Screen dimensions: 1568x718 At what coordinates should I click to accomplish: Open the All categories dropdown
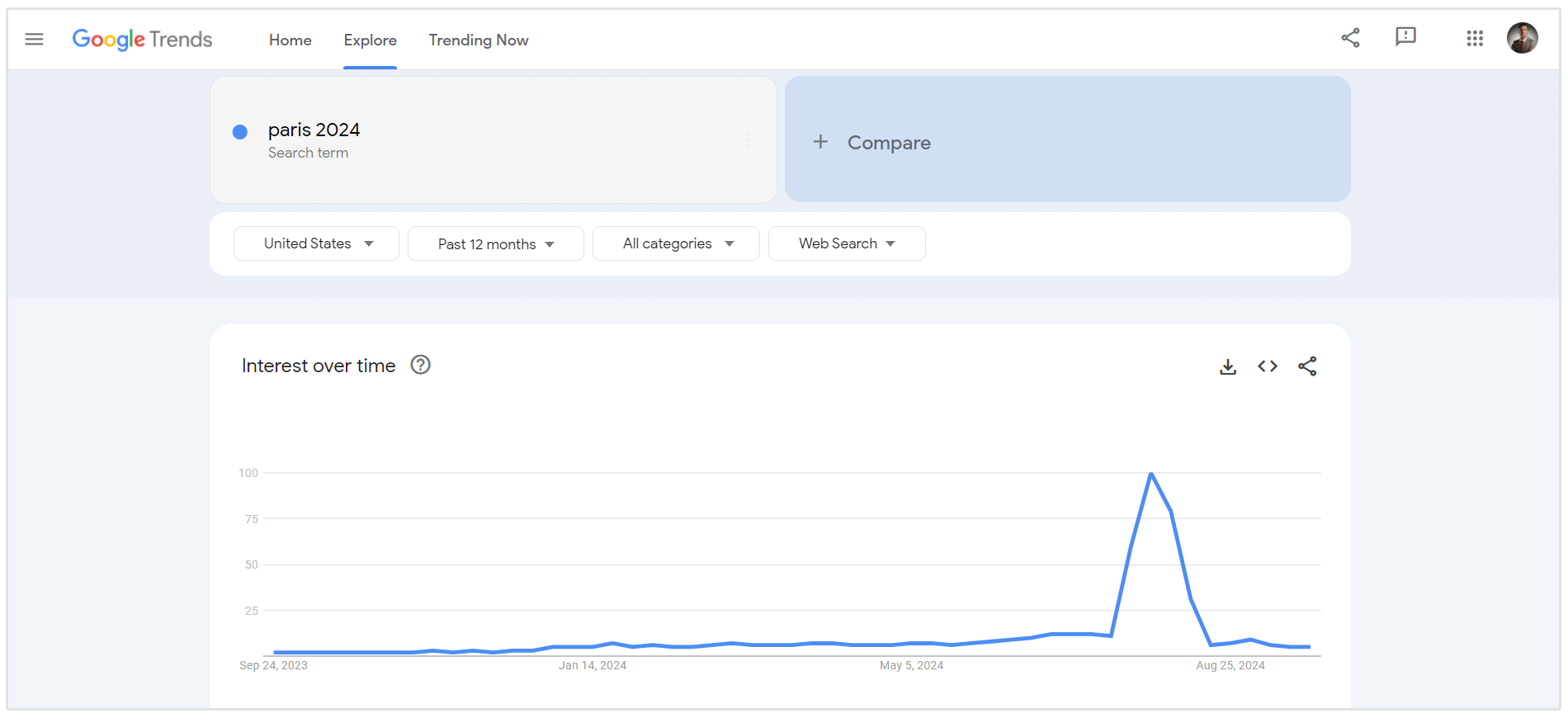[x=676, y=243]
